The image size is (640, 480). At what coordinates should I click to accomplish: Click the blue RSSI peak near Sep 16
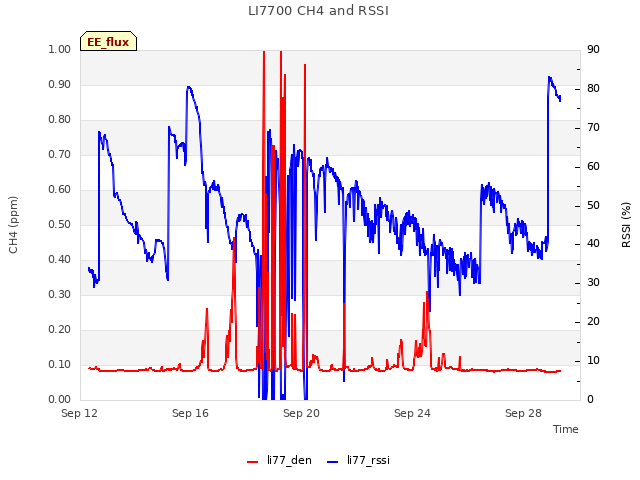[x=188, y=87]
